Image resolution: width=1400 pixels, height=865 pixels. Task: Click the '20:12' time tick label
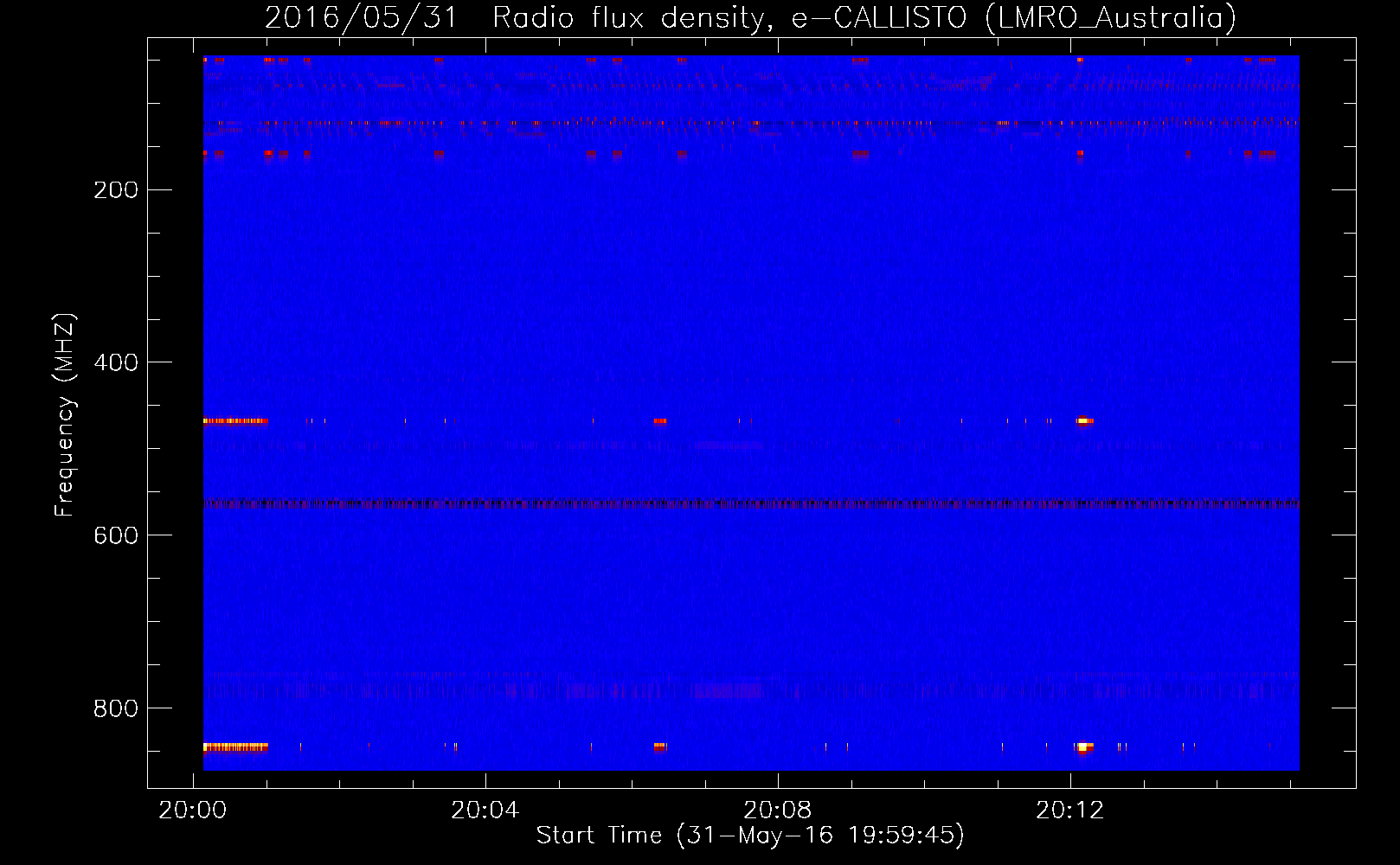[x=1070, y=810]
